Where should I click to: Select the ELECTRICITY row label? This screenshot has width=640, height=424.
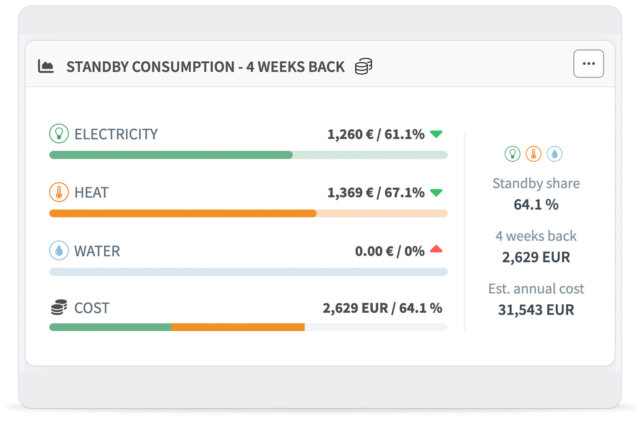tap(116, 134)
